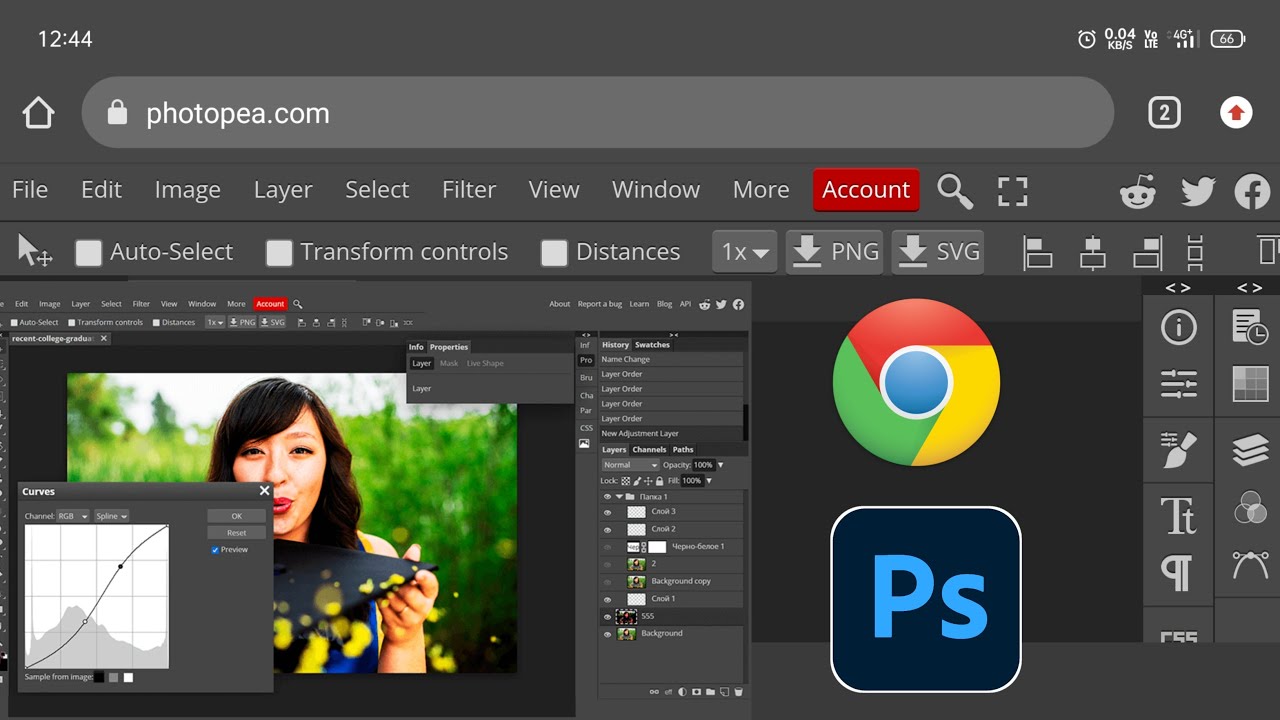Open the magnifier search icon beside Account
The image size is (1280, 720).
pyautogui.click(x=955, y=190)
